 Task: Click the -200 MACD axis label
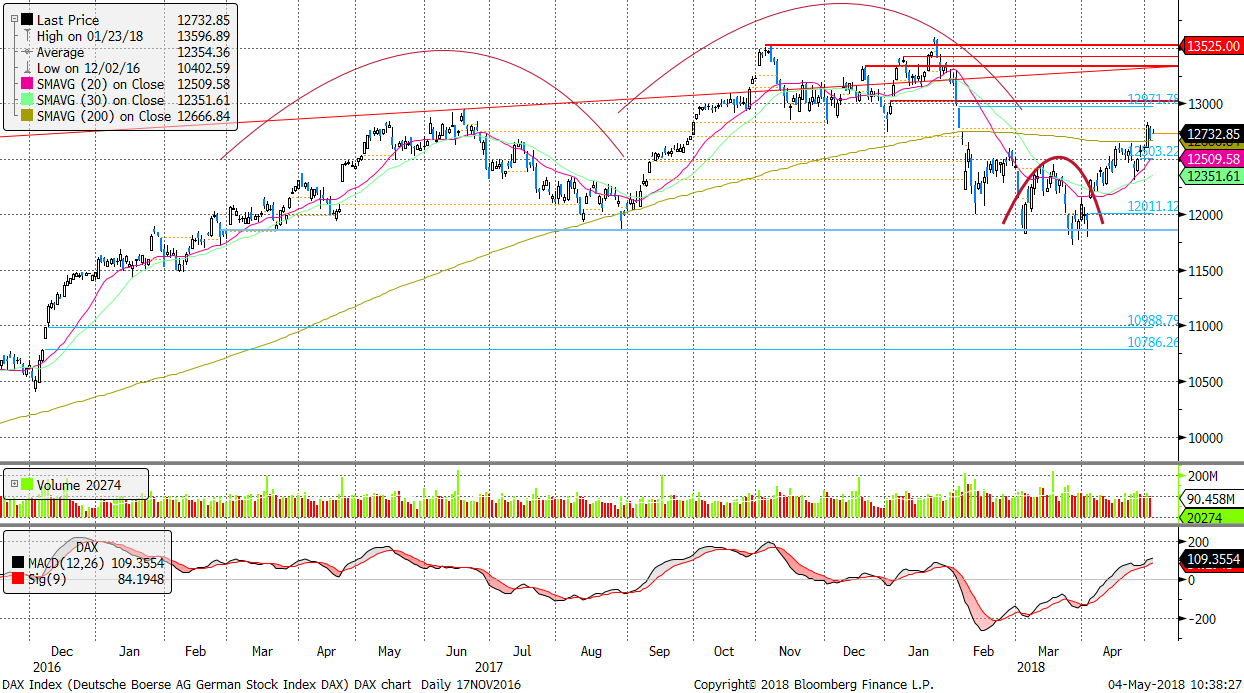[1202, 619]
